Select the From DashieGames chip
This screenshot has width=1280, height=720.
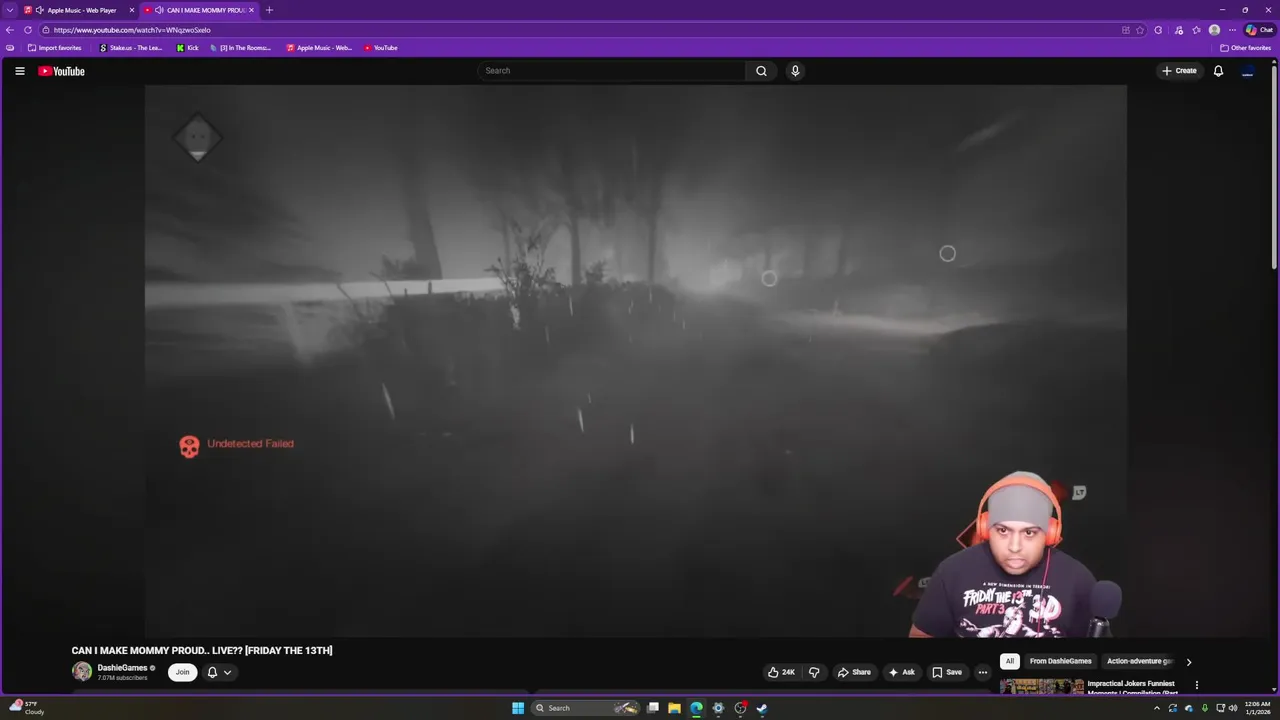pos(1060,661)
